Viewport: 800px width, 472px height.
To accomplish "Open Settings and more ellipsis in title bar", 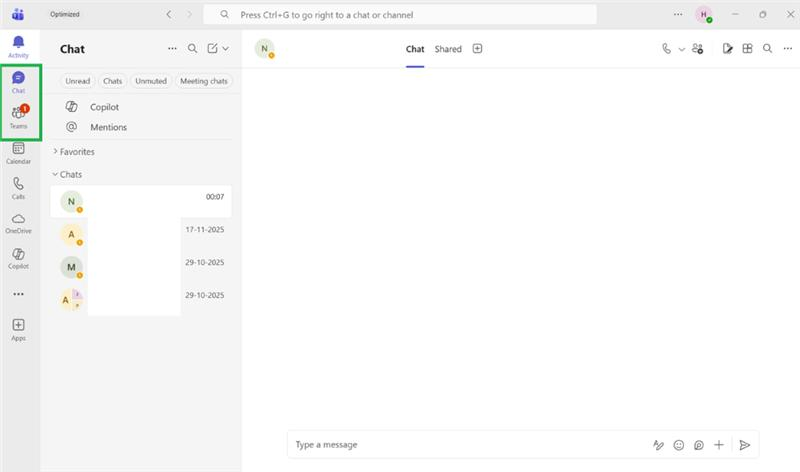I will 678,14.
